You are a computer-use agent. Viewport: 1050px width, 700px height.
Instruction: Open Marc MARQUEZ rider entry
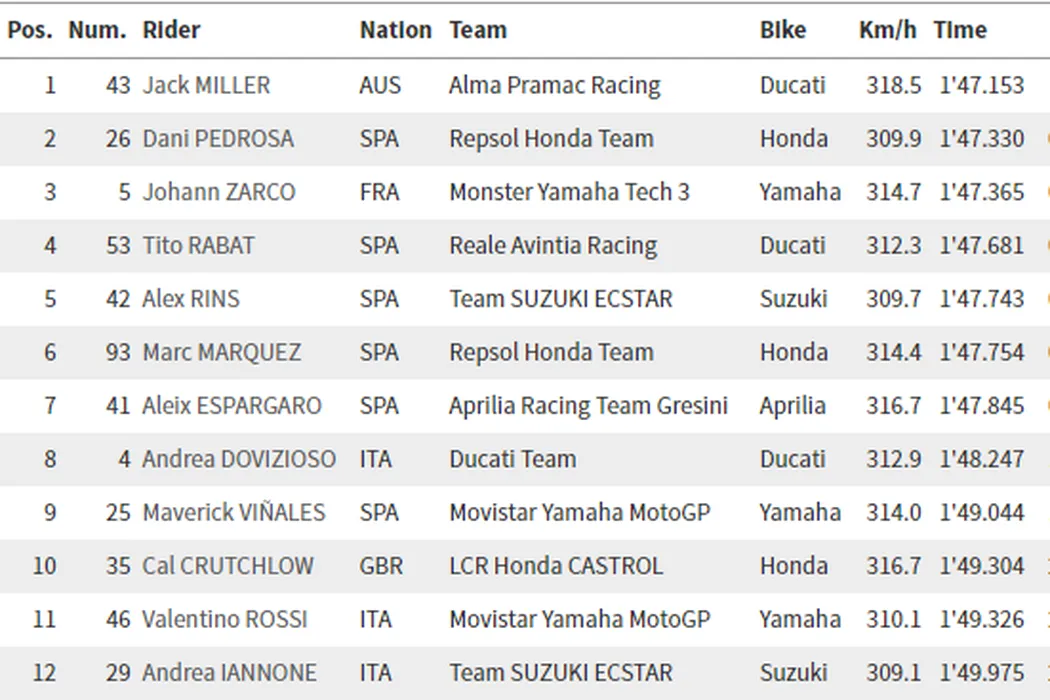[222, 352]
